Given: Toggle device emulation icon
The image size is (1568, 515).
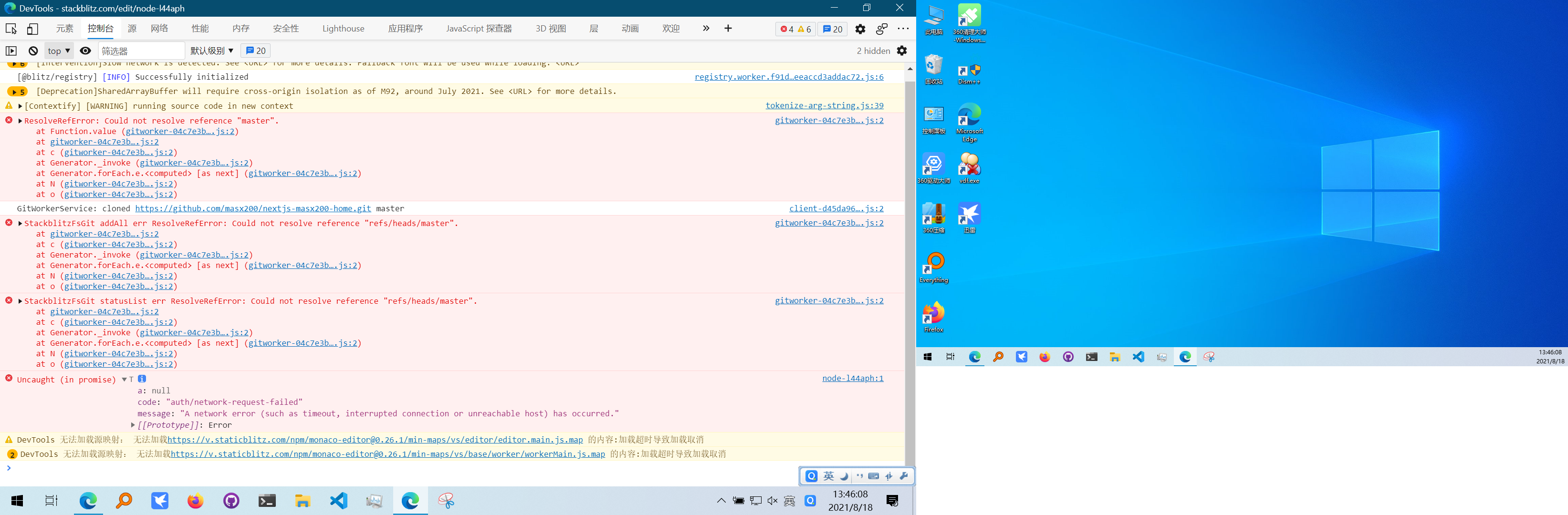Looking at the screenshot, I should [x=32, y=29].
